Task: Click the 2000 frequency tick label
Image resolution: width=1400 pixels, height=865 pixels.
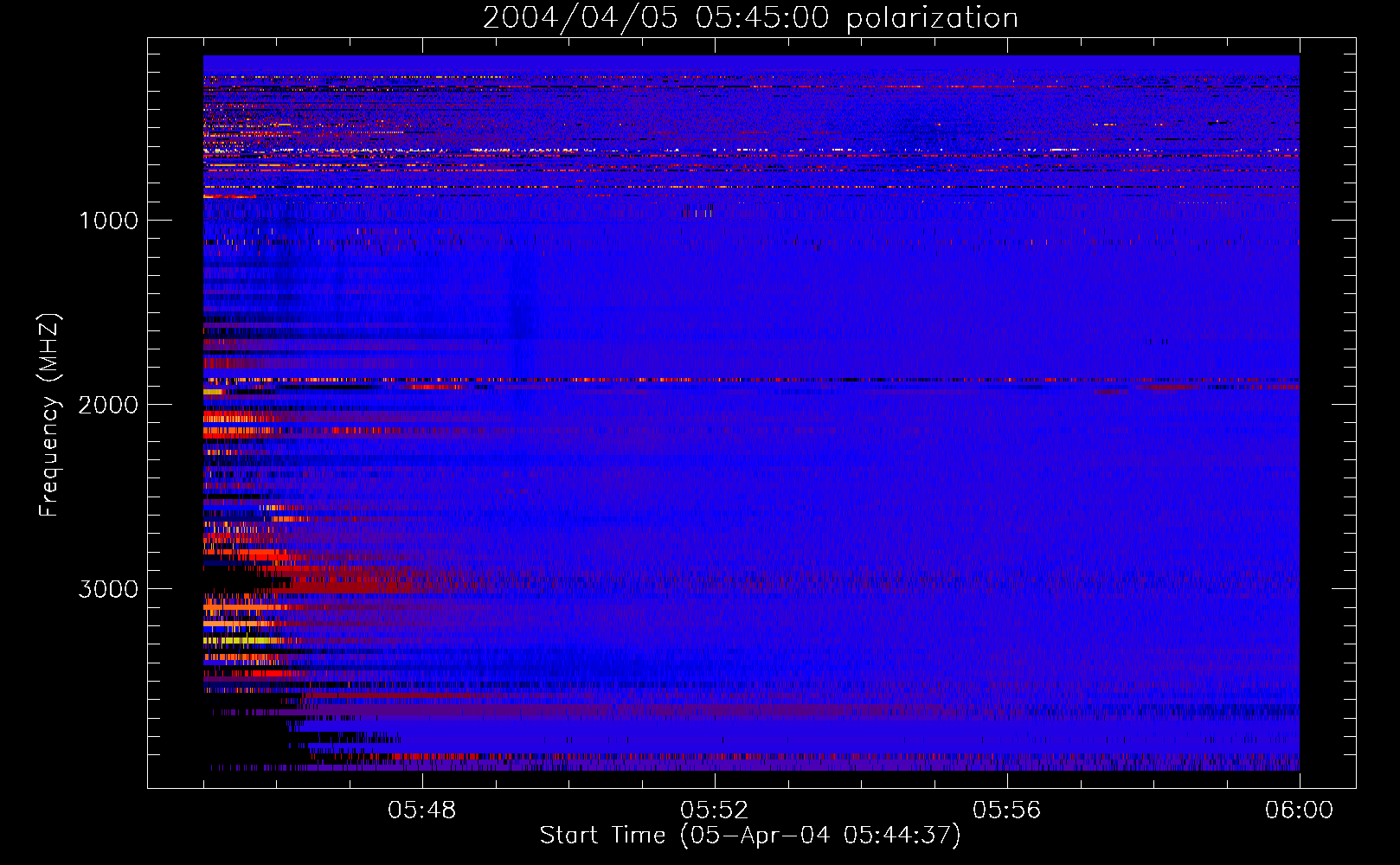Action: [108, 405]
